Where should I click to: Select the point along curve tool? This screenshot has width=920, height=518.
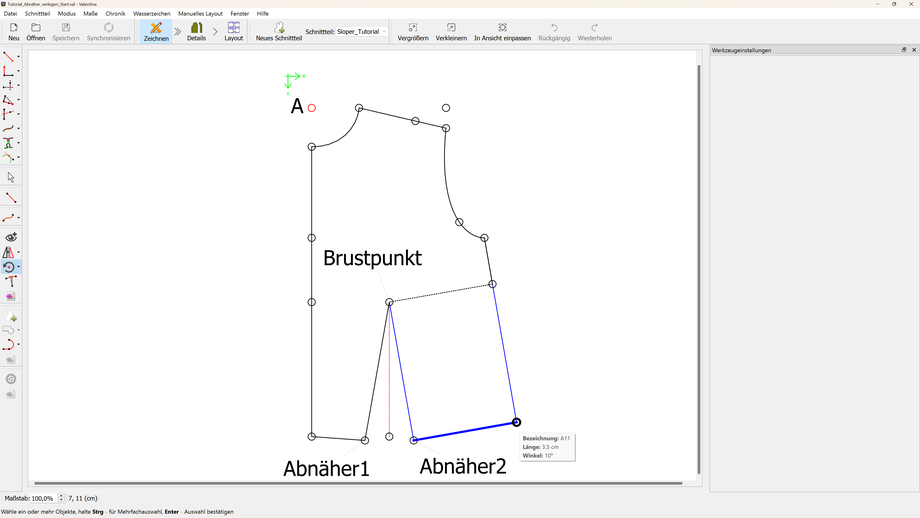click(8, 128)
